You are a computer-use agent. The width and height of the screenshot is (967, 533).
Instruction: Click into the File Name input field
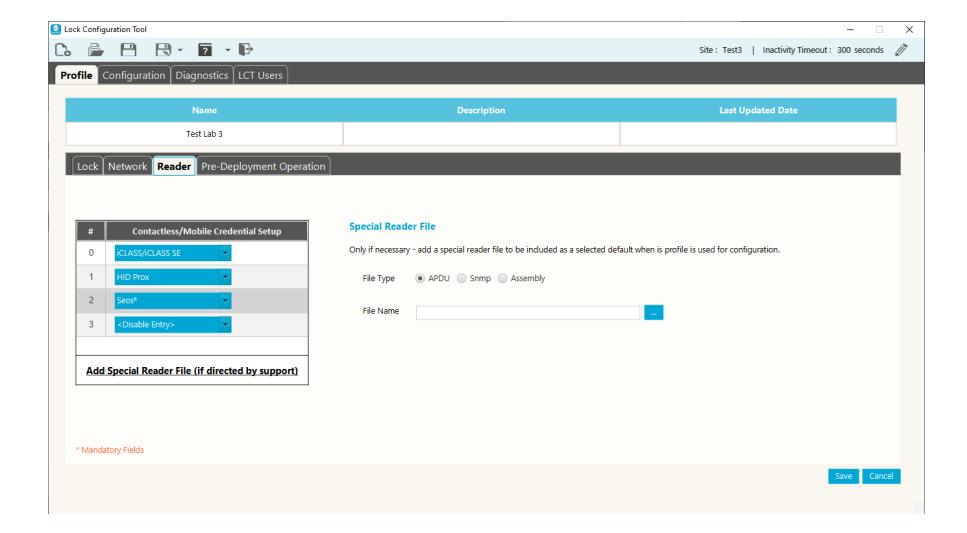tap(528, 312)
